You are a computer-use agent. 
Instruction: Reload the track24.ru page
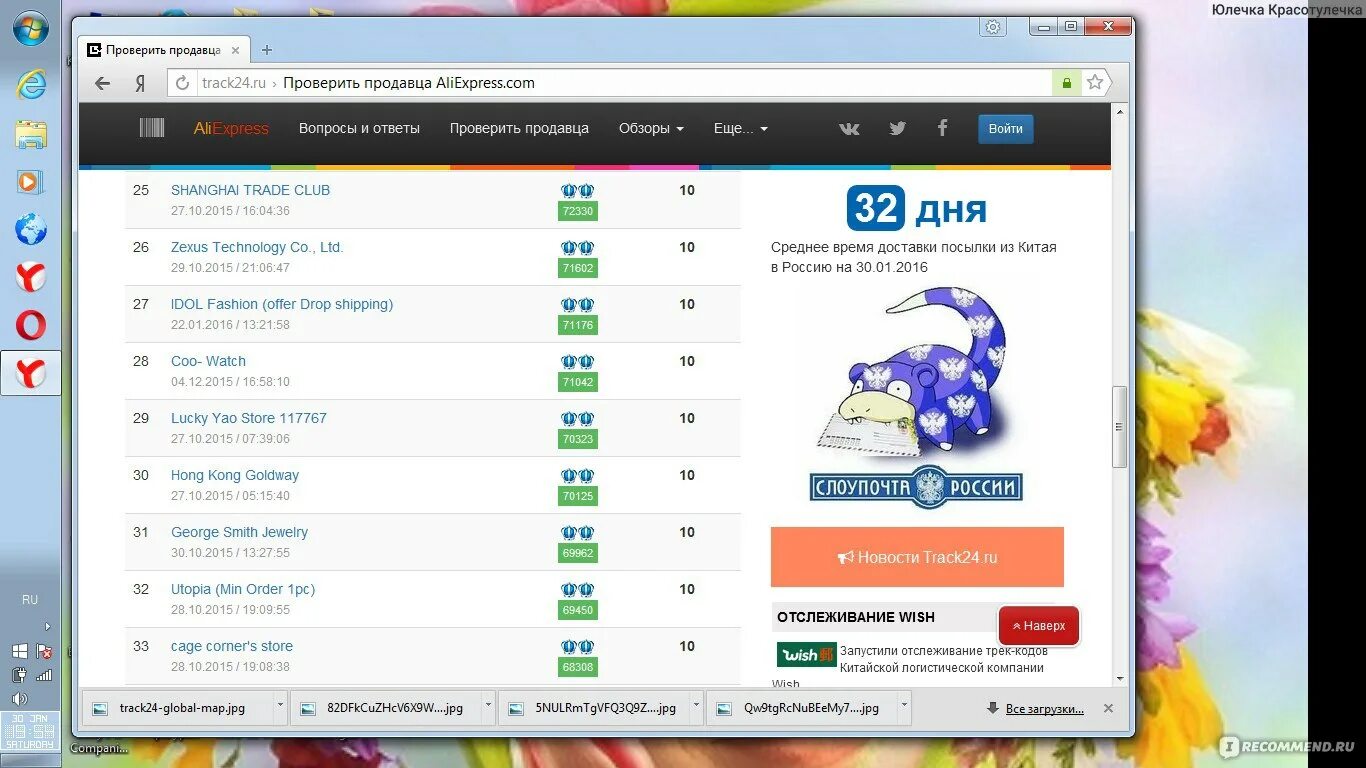[x=182, y=83]
